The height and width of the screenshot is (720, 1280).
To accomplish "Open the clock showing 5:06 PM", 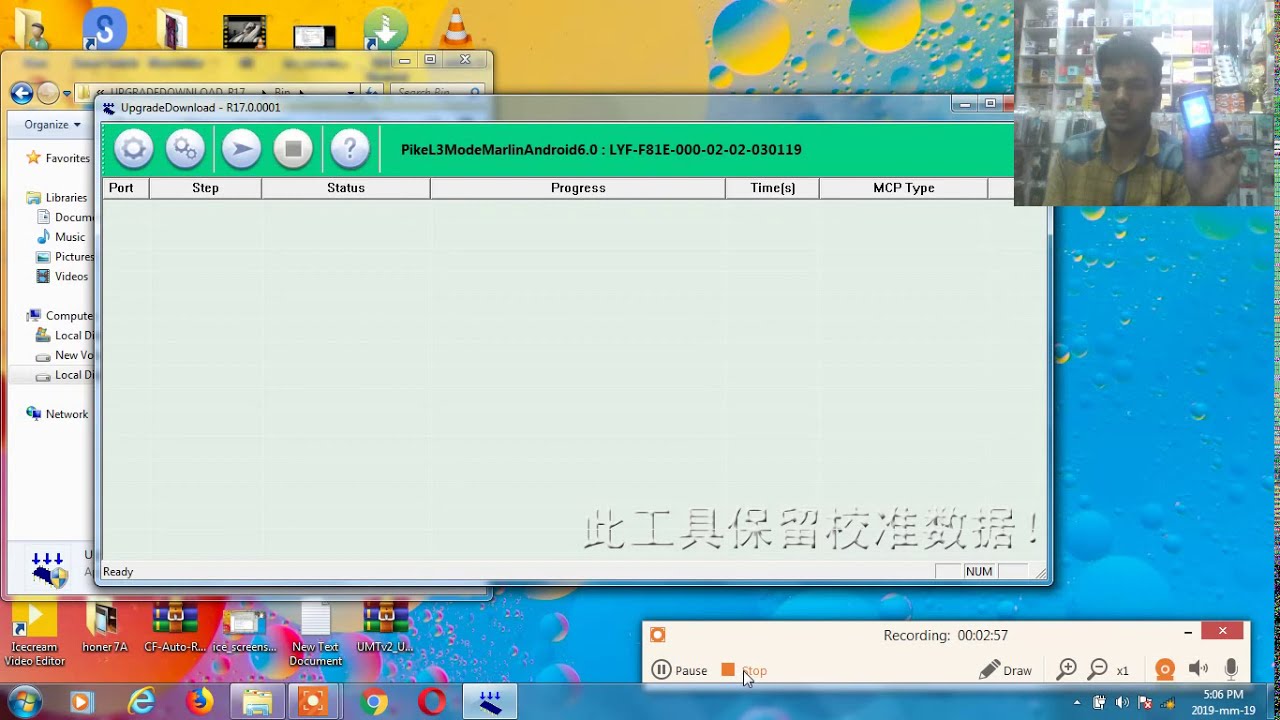I will click(x=1223, y=702).
